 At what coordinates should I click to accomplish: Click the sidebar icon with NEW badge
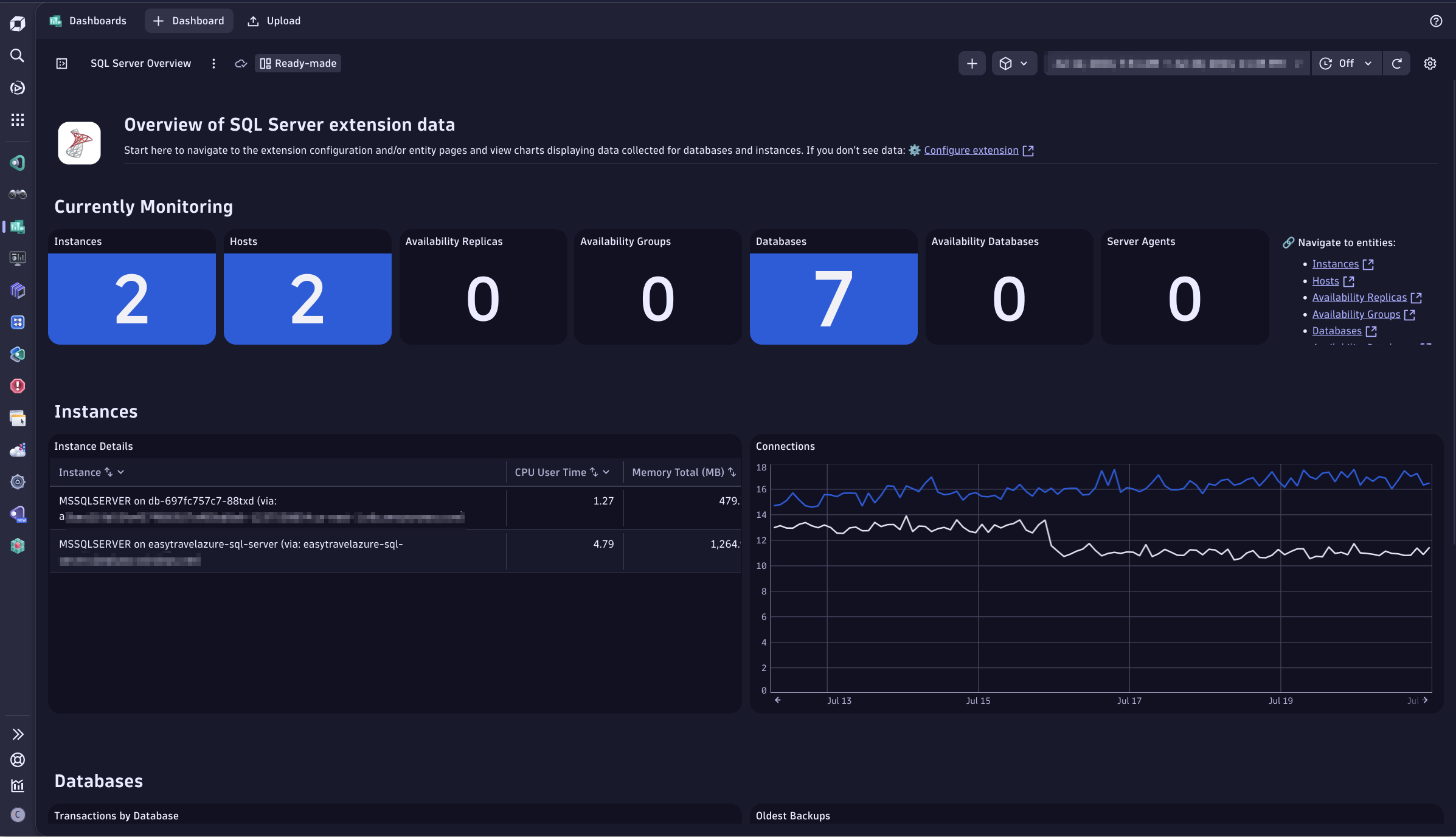coord(18,514)
